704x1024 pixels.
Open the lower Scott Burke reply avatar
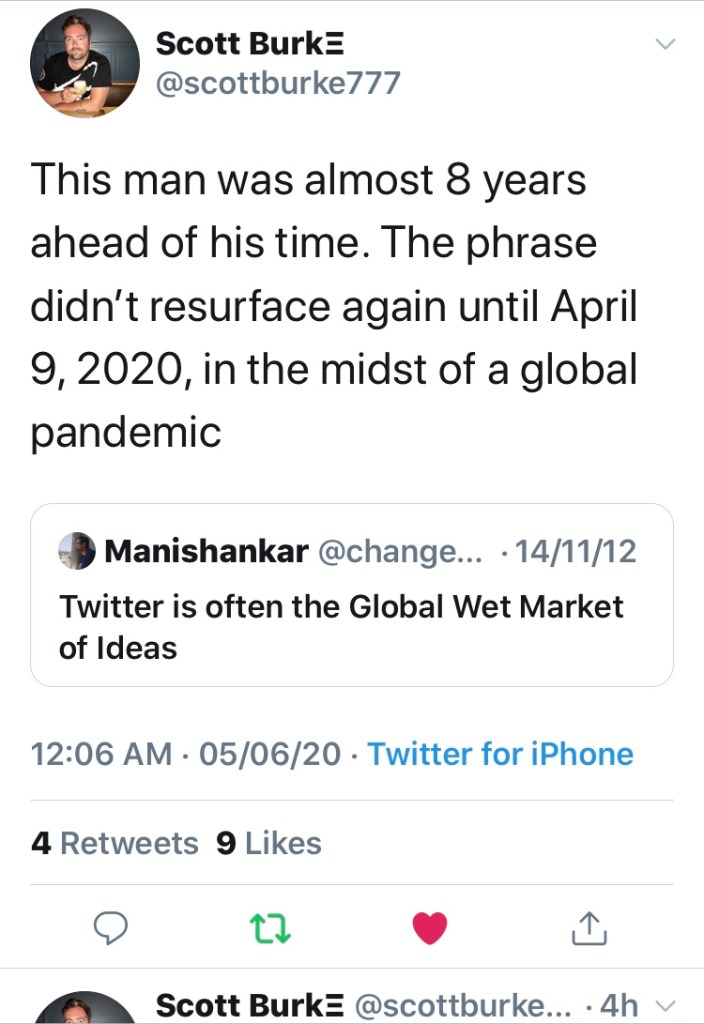pos(85,1008)
